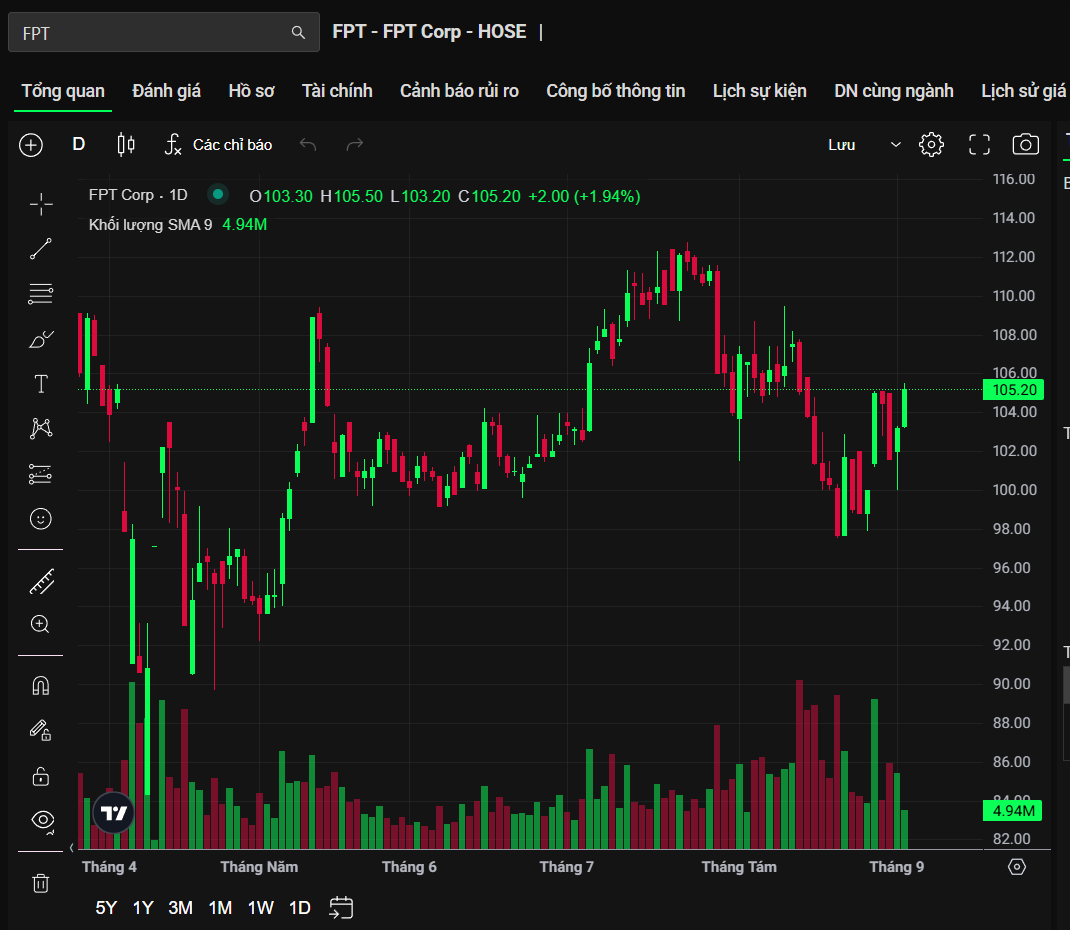Open the D interval selector
1070x930 pixels.
78,145
